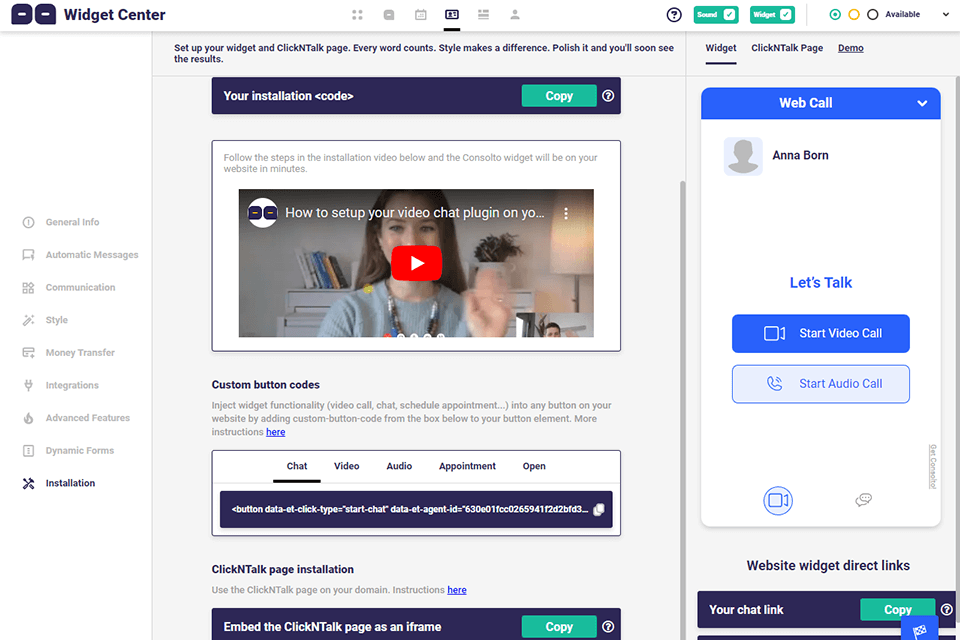960x640 pixels.
Task: Select the widget center icon in top navigation
Action: pos(452,15)
